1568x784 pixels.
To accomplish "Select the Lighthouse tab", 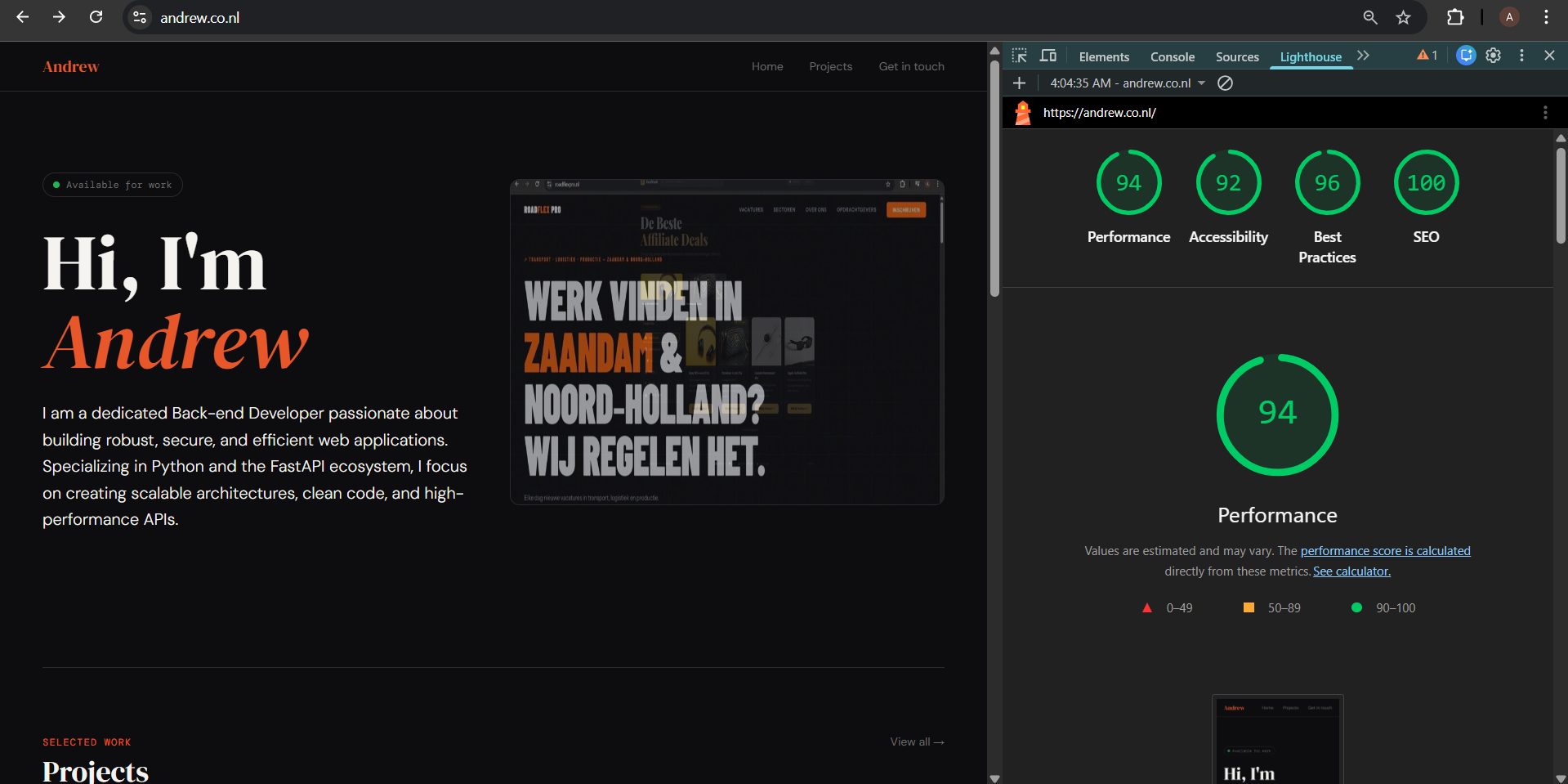I will [1311, 56].
